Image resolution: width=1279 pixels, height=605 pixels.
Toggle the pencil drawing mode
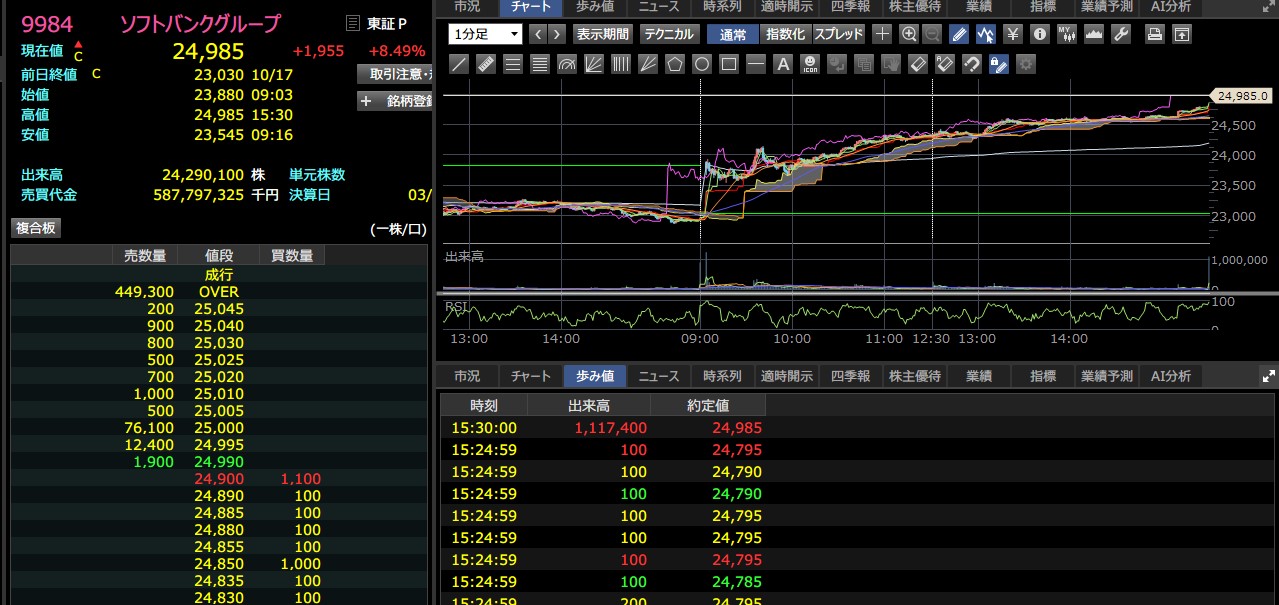tap(959, 34)
